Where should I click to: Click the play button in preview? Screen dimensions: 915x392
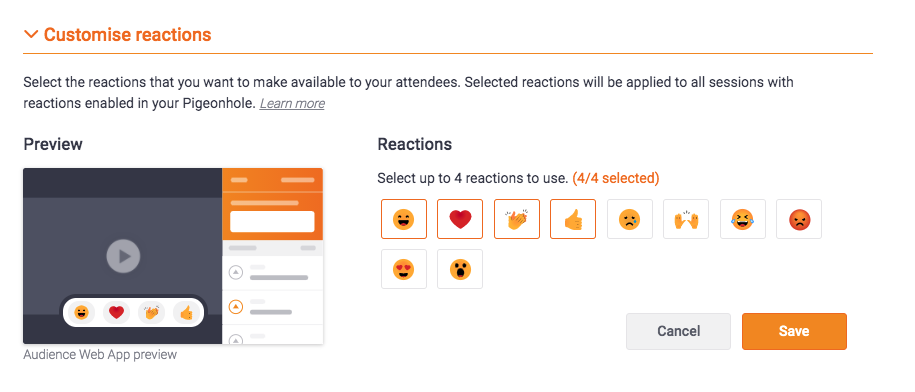[x=123, y=256]
